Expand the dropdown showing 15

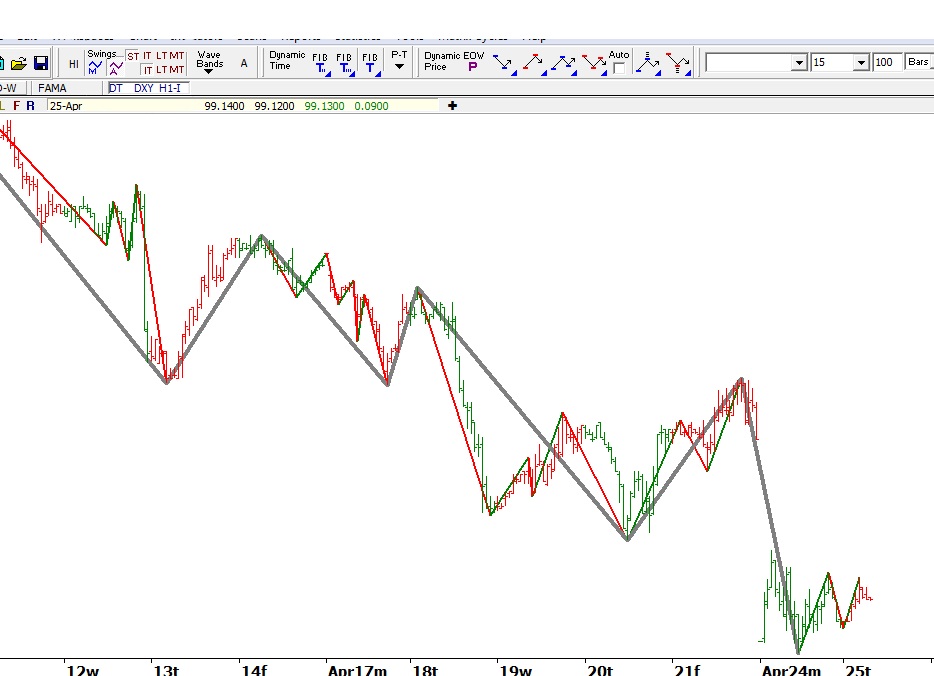click(x=861, y=63)
